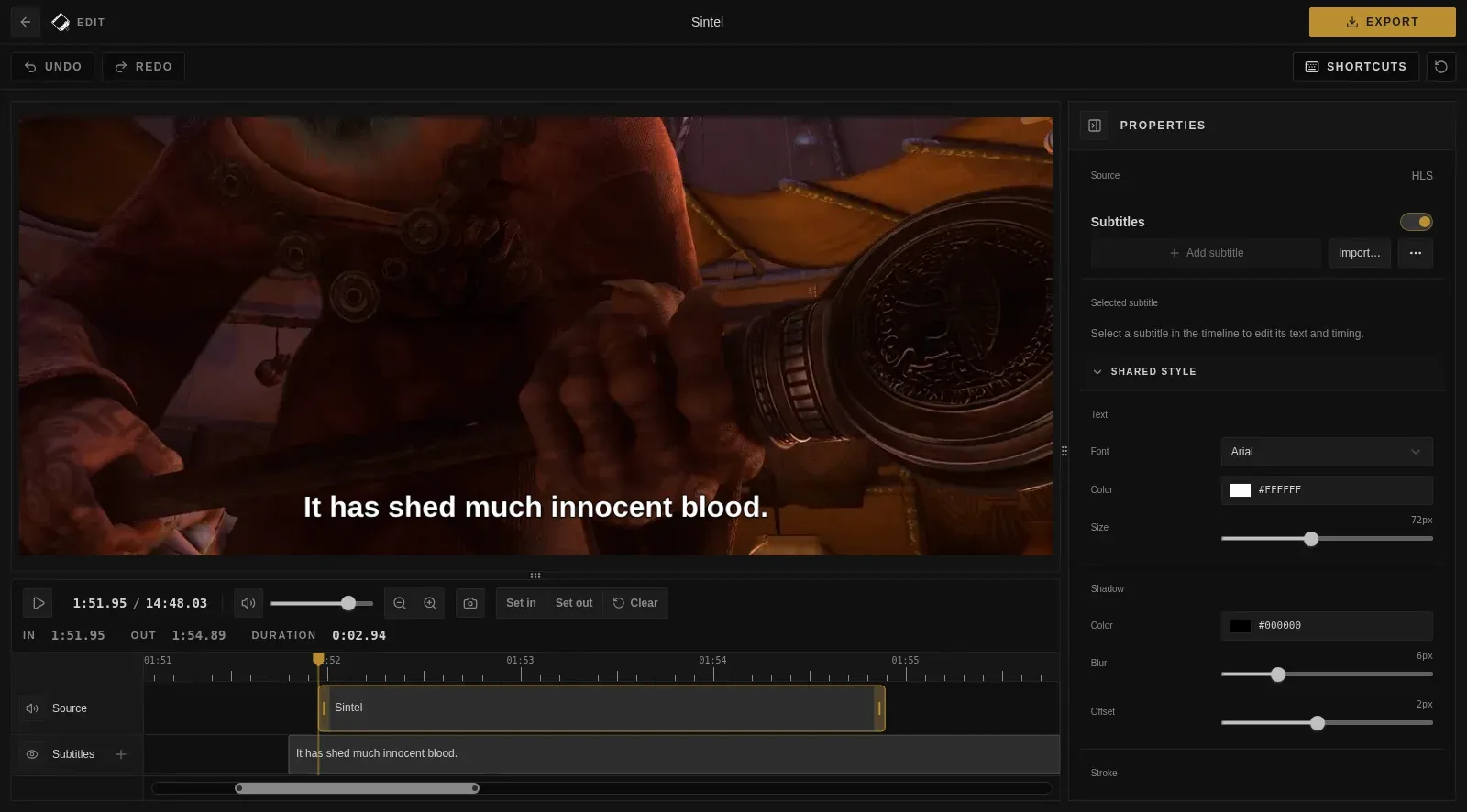Click the Edit logo icon
This screenshot has height=812, width=1467.
tap(61, 22)
